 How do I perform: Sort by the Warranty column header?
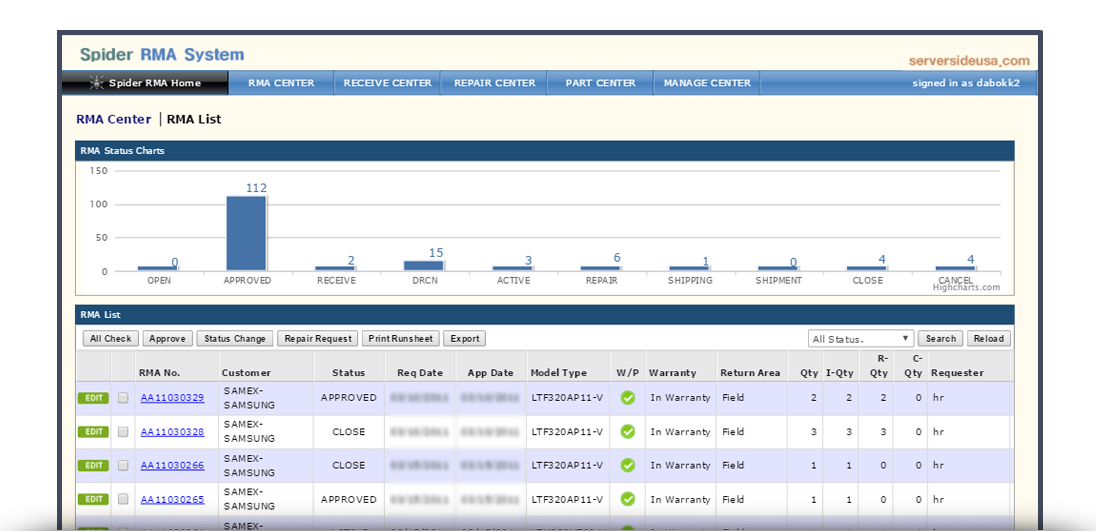pos(672,373)
